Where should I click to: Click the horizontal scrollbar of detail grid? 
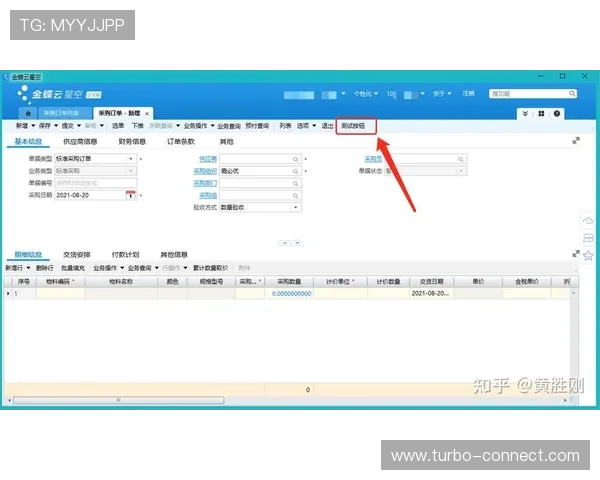(x=119, y=400)
